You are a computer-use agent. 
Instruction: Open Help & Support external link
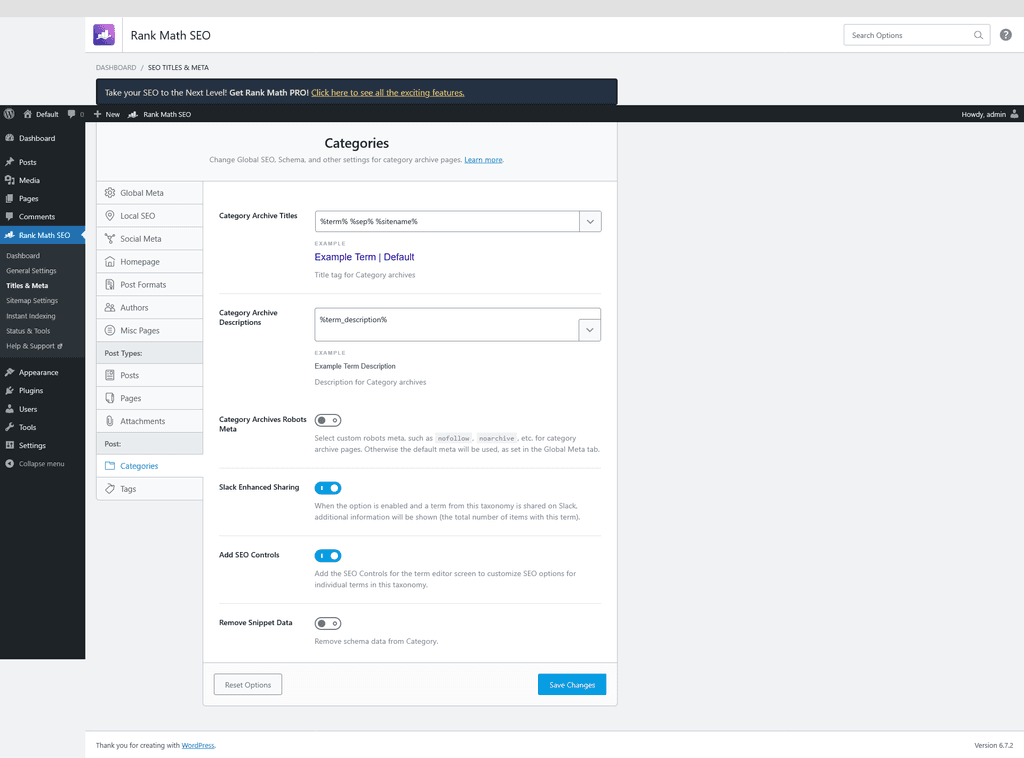pyautogui.click(x=34, y=345)
